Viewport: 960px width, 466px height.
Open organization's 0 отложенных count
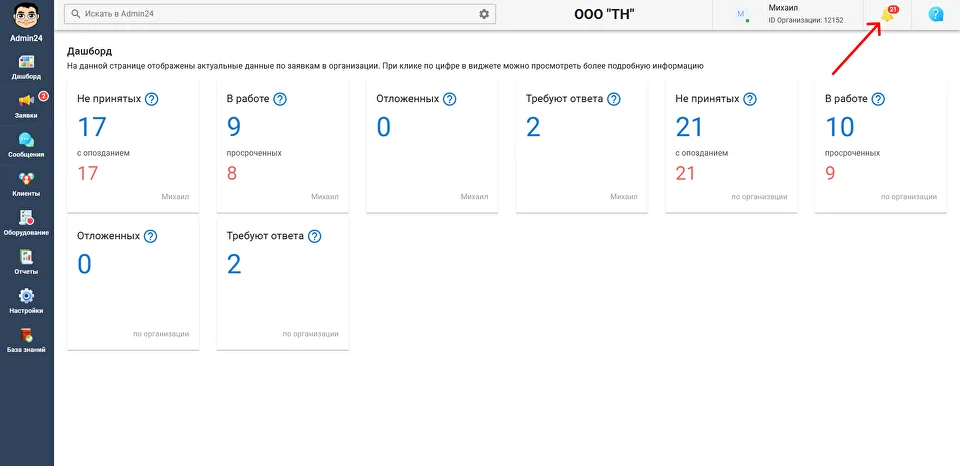tap(84, 265)
